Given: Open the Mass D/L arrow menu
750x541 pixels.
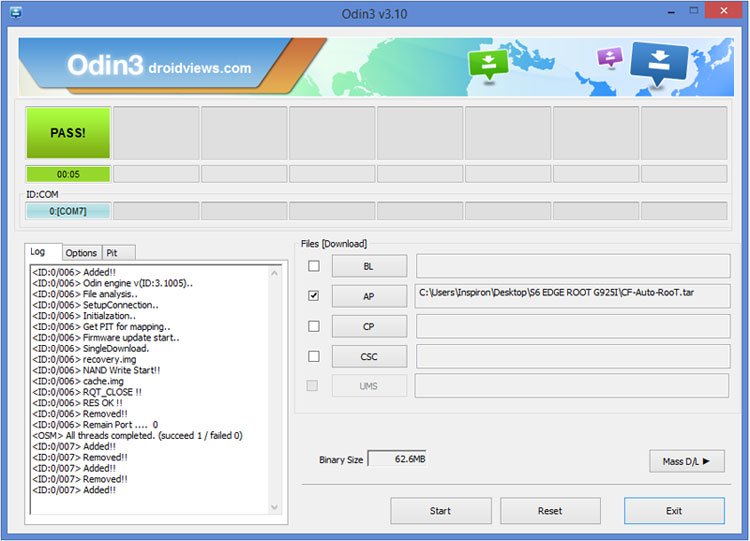Looking at the screenshot, I should [x=687, y=462].
